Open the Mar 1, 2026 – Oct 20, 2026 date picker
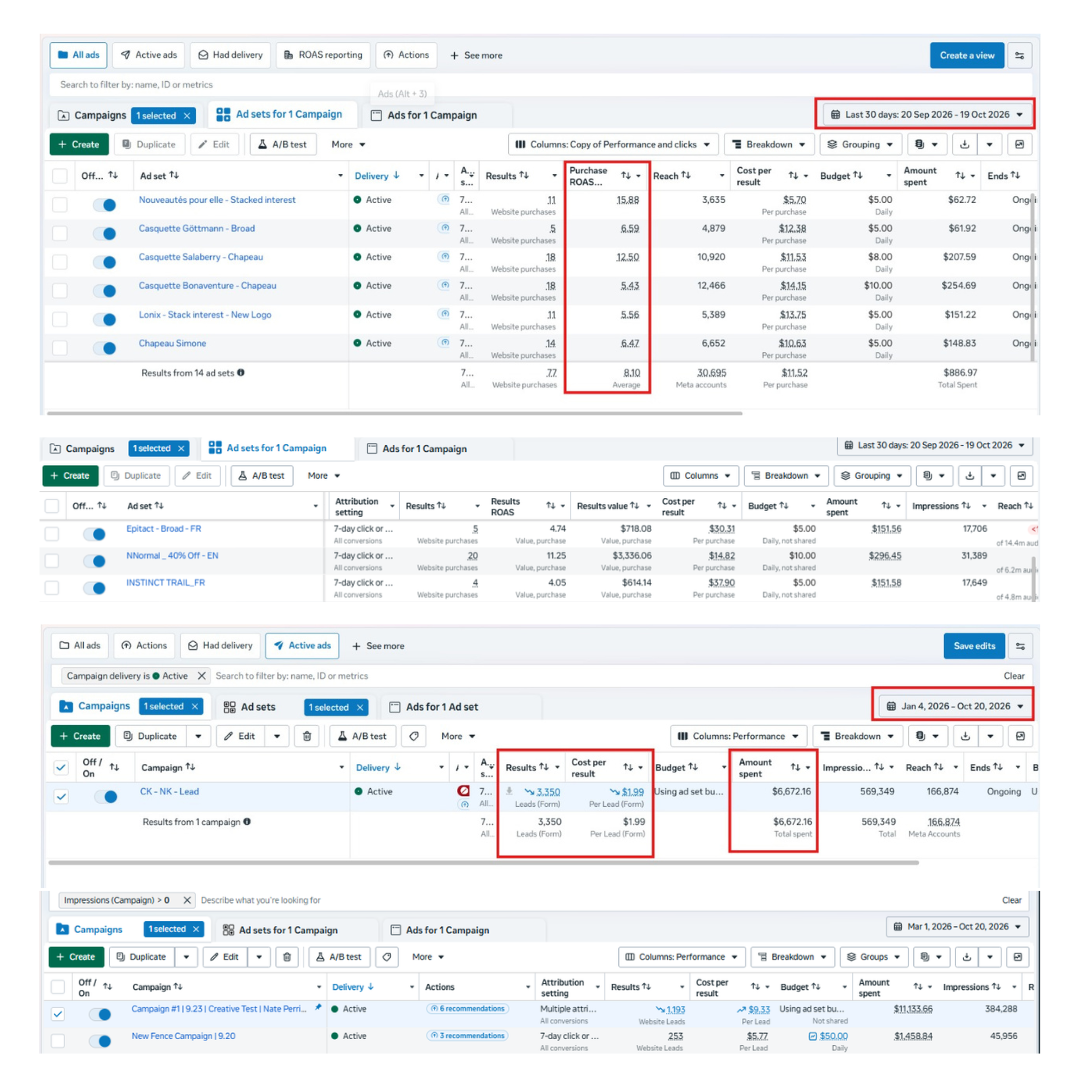Screen dimensions: 1080x1080 (958, 926)
